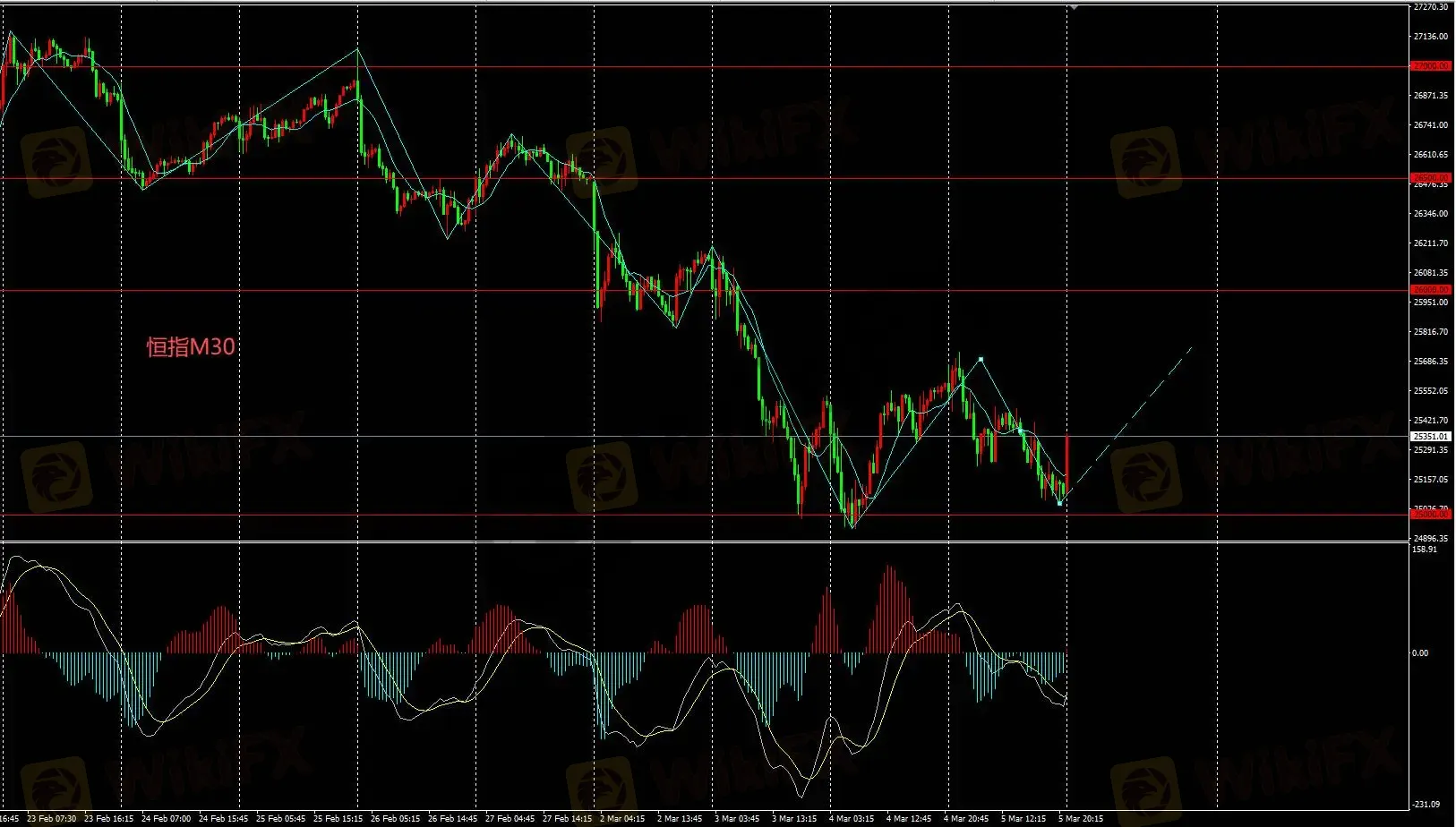Viewport: 1456px width, 827px height.
Task: Click the 27136.00 price scale value
Action: tap(1430, 37)
